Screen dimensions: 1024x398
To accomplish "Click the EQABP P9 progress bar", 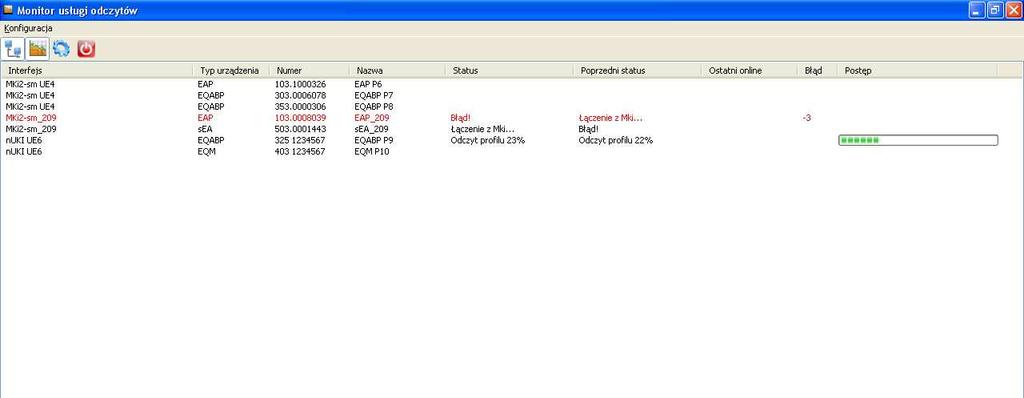I will tap(918, 141).
